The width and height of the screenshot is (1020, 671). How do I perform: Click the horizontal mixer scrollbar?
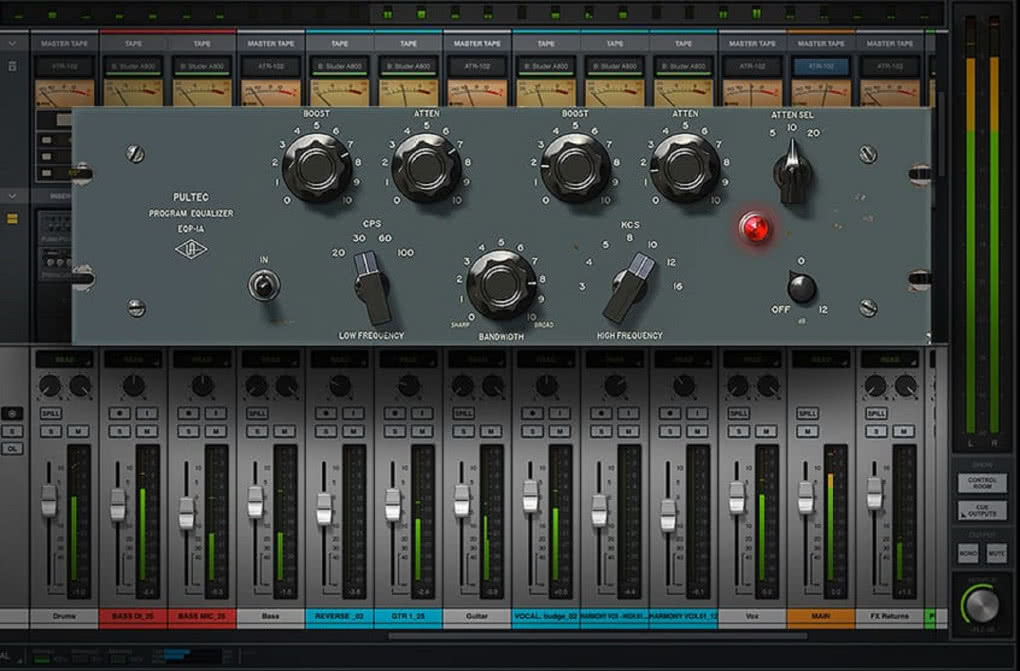click(598, 636)
